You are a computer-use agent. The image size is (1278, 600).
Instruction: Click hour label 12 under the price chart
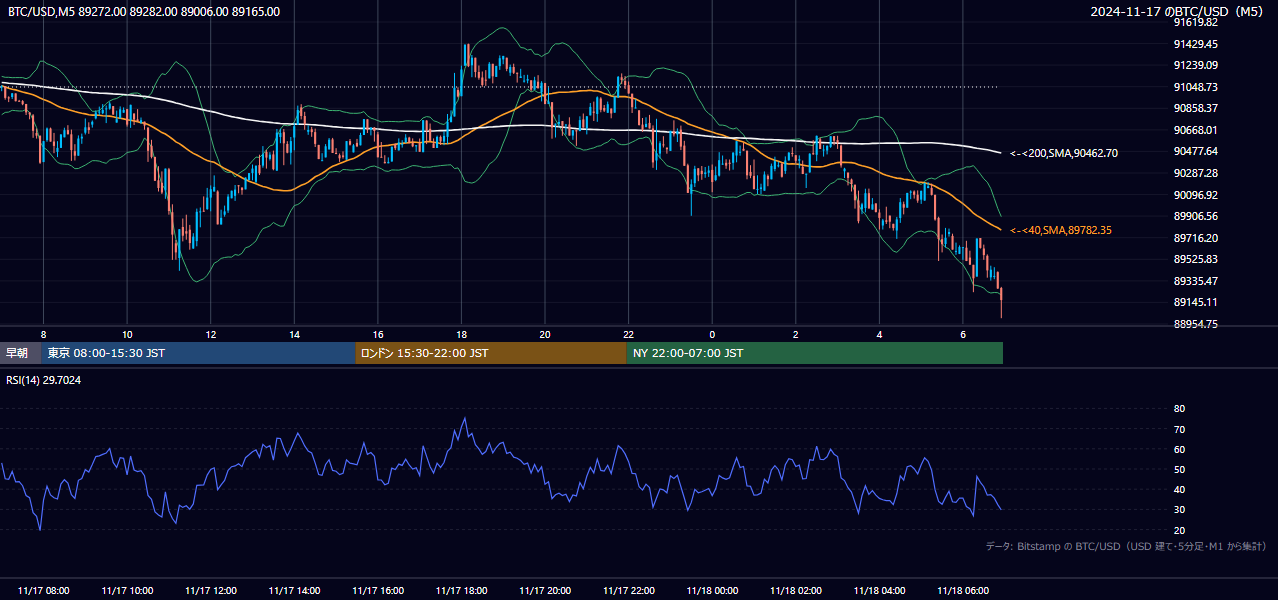point(210,334)
